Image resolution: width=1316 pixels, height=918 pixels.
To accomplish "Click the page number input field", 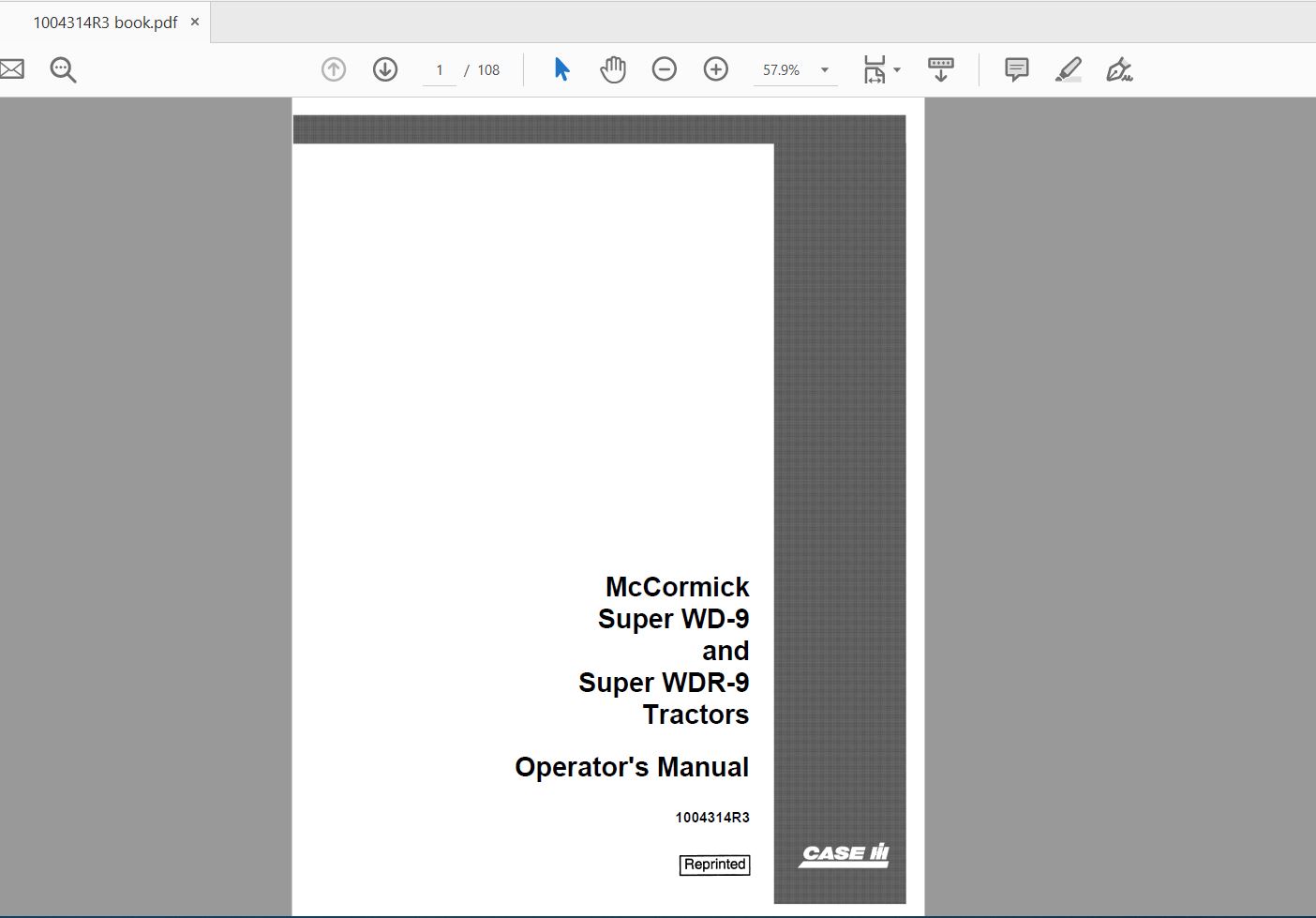I will 439,70.
